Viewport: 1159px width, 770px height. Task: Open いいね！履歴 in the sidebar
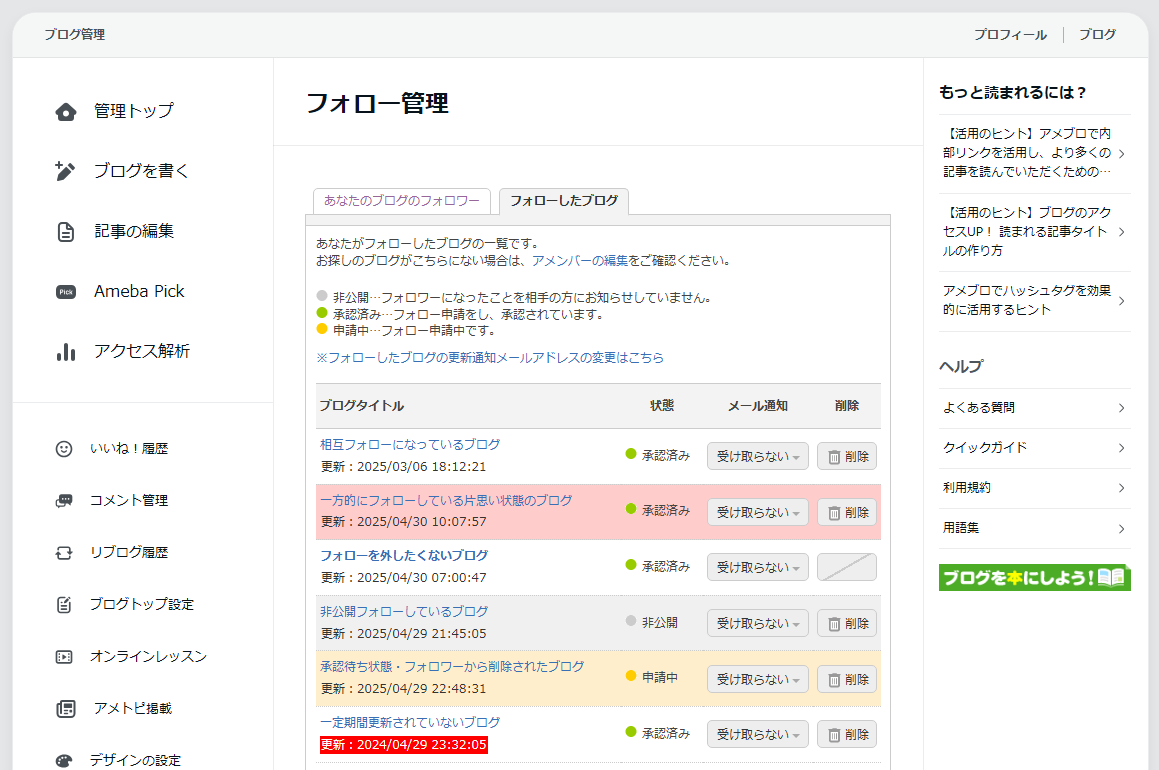tap(129, 449)
